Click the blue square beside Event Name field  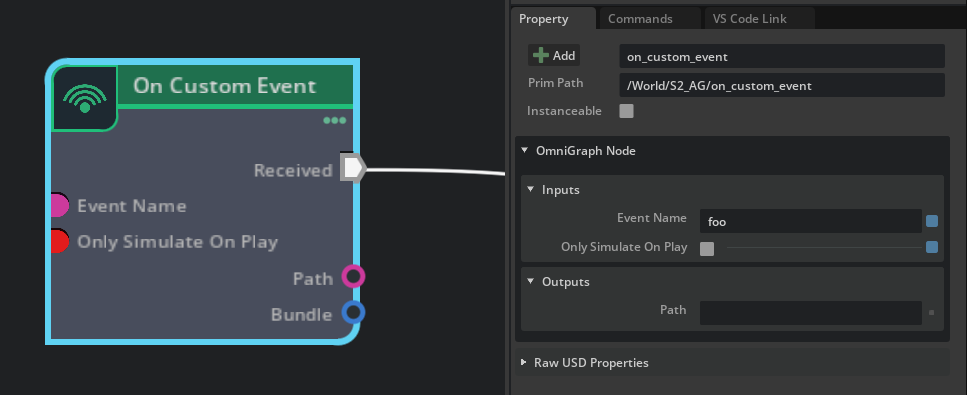point(932,221)
